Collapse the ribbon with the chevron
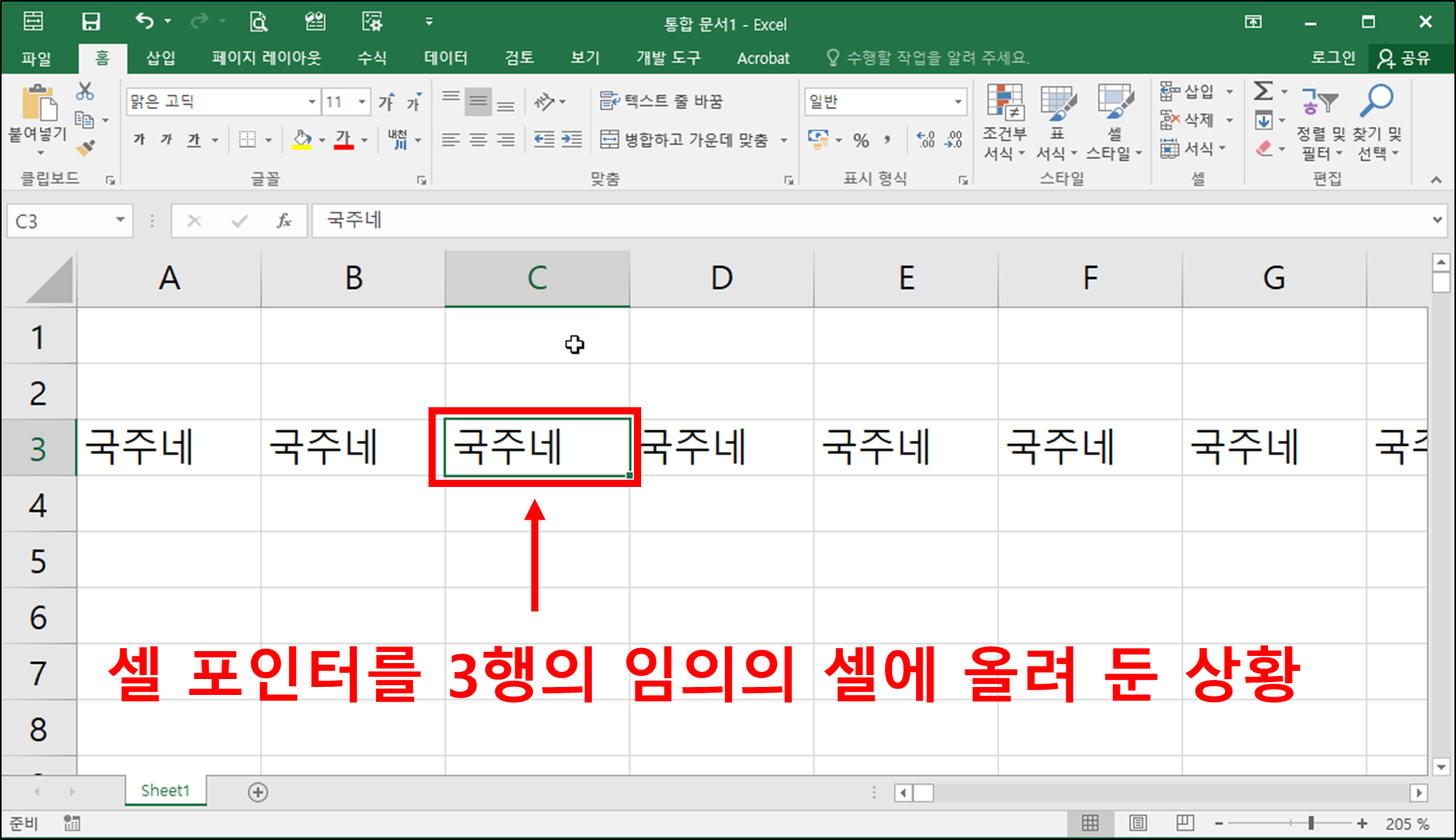 tap(1436, 180)
